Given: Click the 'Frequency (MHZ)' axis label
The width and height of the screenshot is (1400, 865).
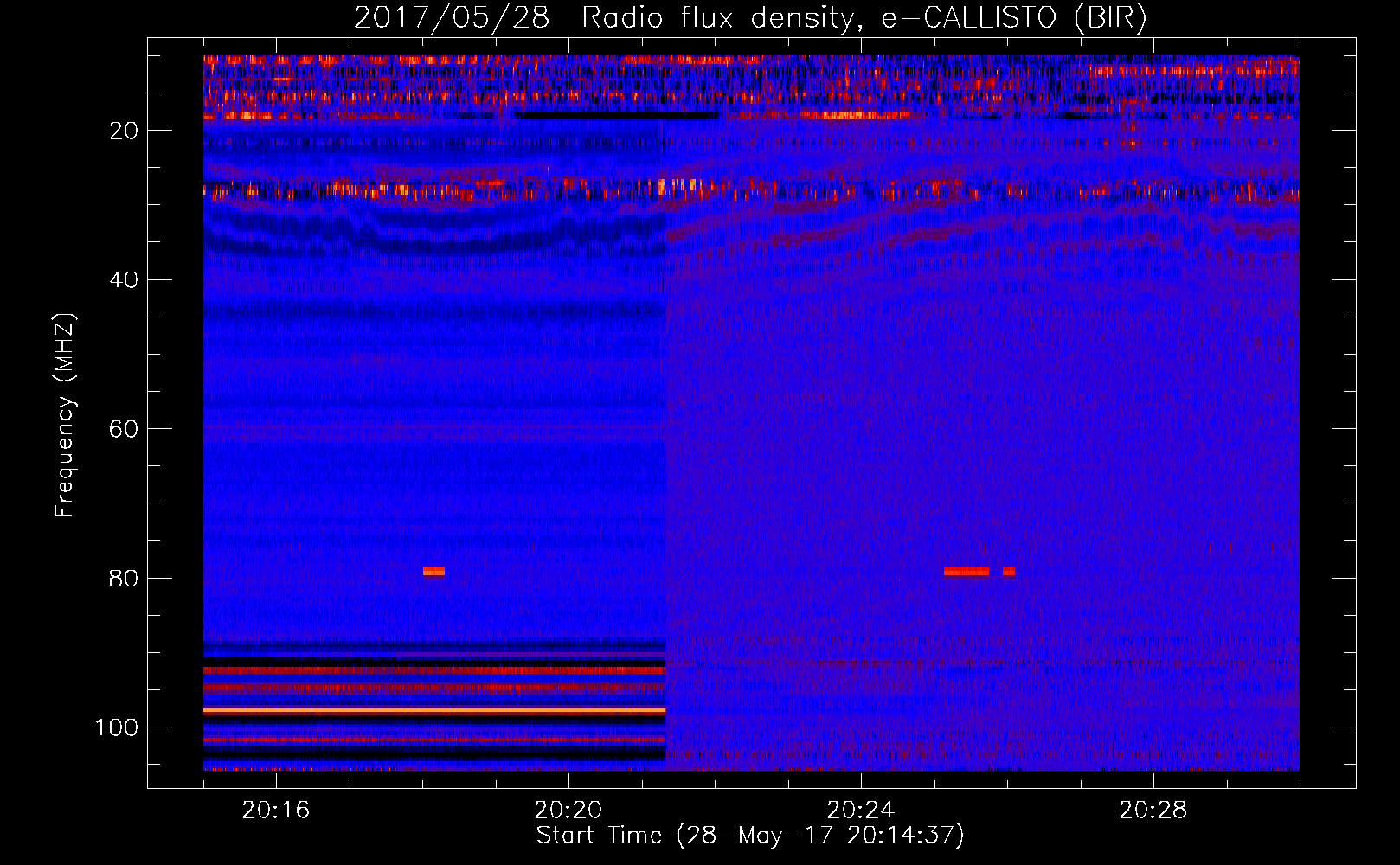Looking at the screenshot, I should [x=65, y=414].
